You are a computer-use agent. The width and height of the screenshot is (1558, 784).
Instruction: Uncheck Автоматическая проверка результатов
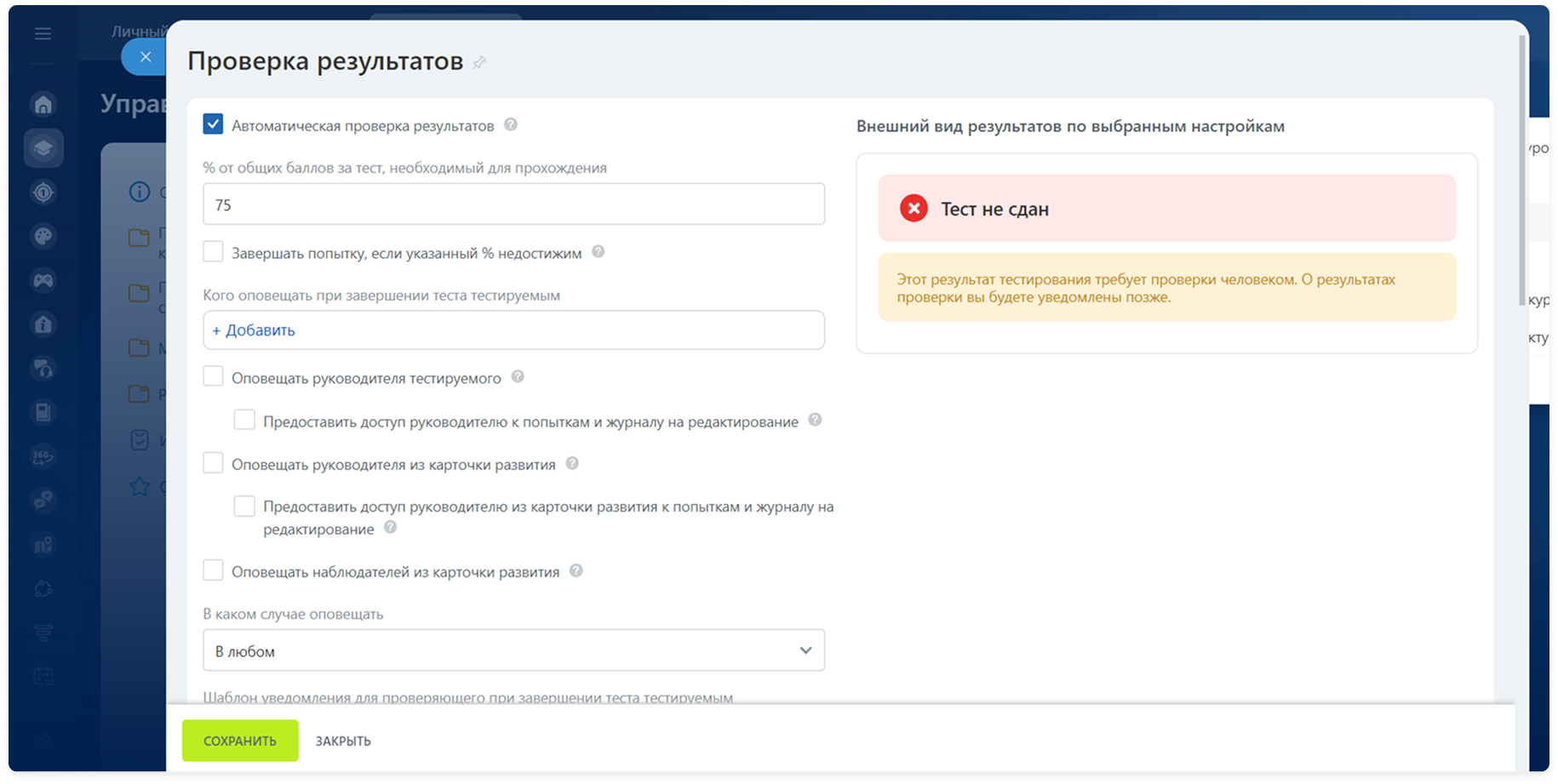tap(213, 124)
